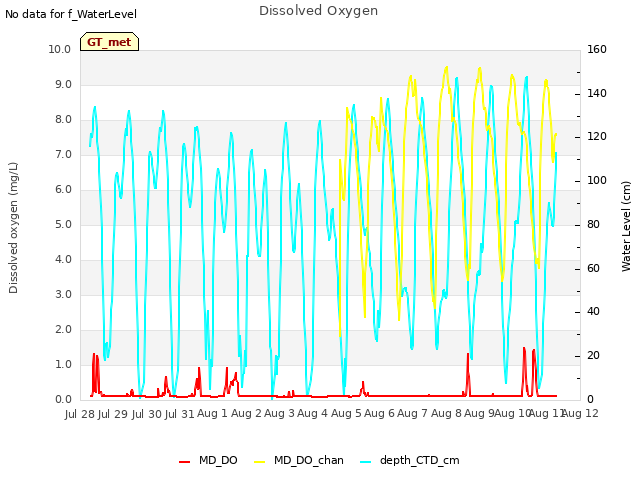
Task: Click the Aug 8 date tick label
Action: [x=447, y=413]
